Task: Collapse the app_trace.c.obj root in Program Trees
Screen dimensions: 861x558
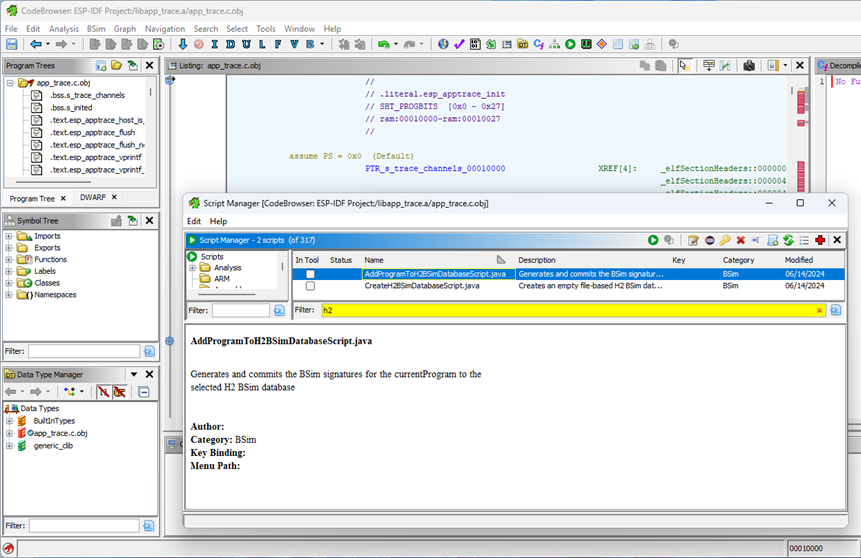Action: click(x=10, y=83)
